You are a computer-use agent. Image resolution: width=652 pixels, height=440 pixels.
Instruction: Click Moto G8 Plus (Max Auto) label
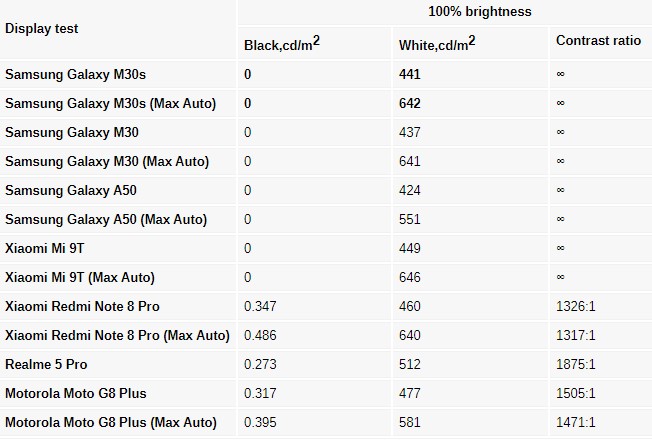click(111, 423)
